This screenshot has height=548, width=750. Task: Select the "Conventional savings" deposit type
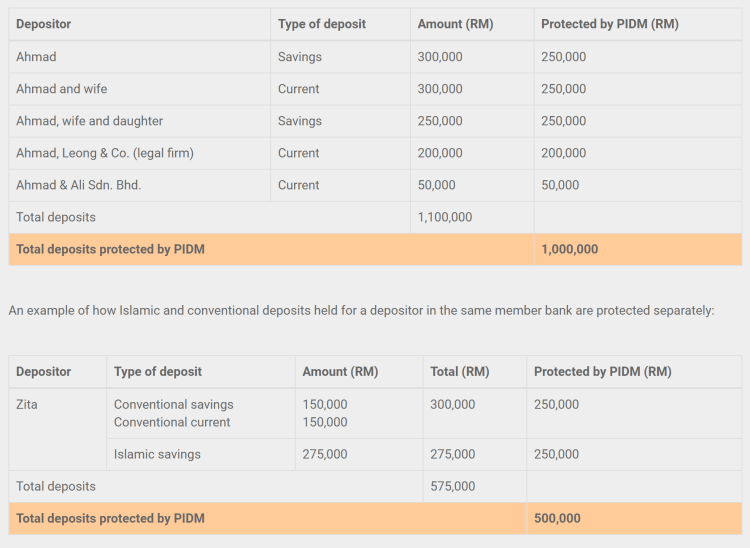point(173,405)
